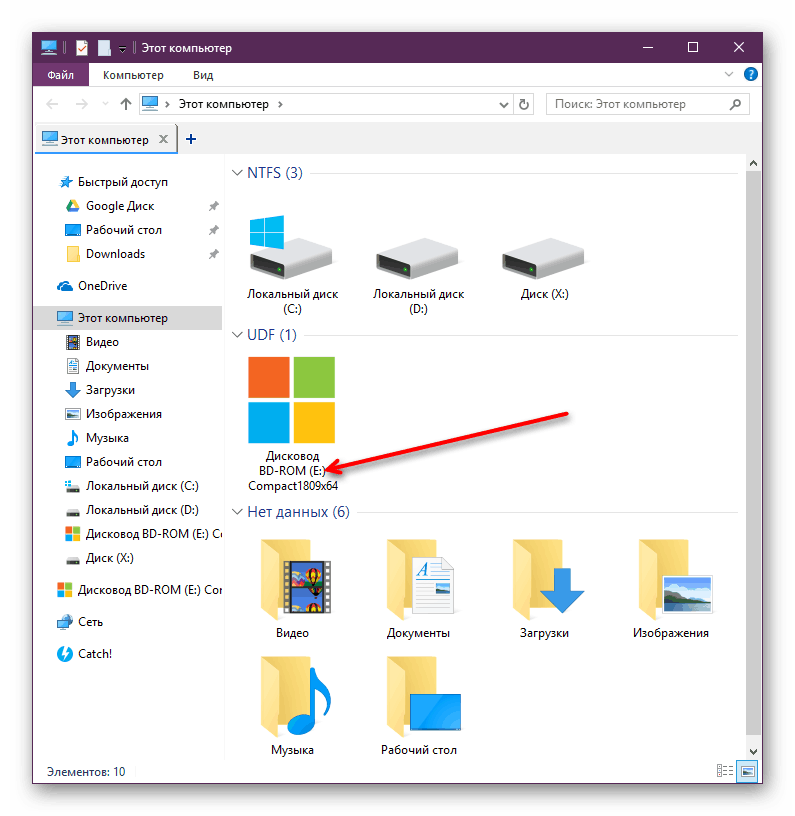Click breadcrumb arrow after Этот компьютер
Image resolution: width=795 pixels, height=816 pixels.
[280, 104]
